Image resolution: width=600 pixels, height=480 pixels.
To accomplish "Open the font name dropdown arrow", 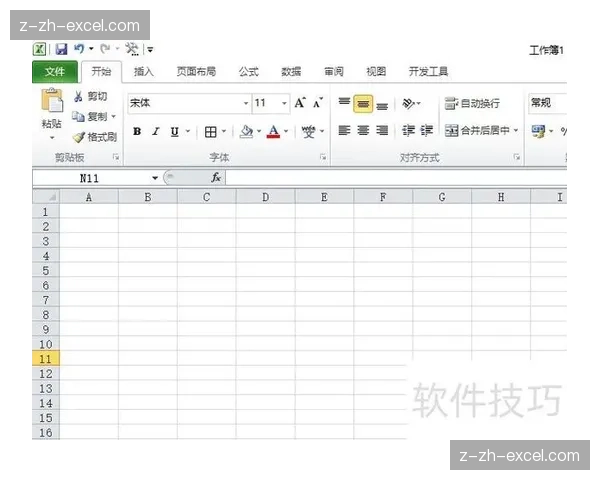I will click(246, 103).
